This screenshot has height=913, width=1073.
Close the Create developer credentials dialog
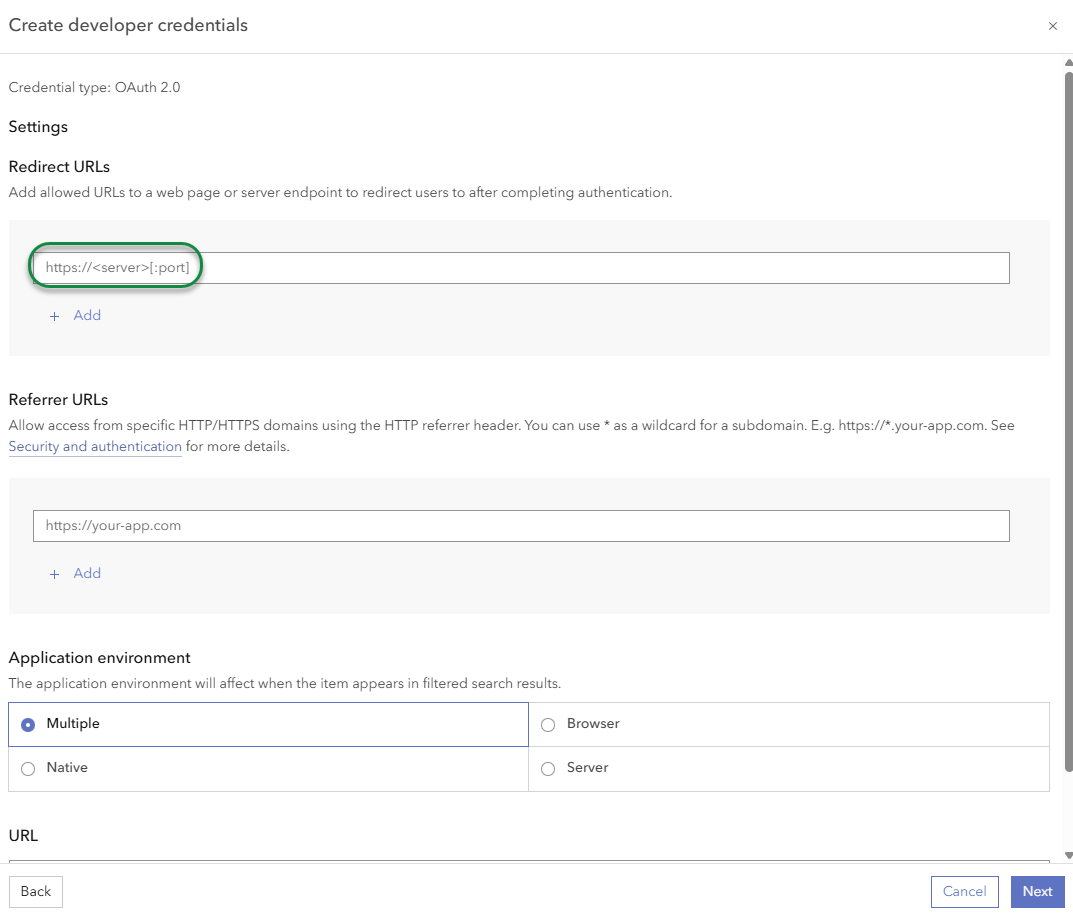(1052, 26)
